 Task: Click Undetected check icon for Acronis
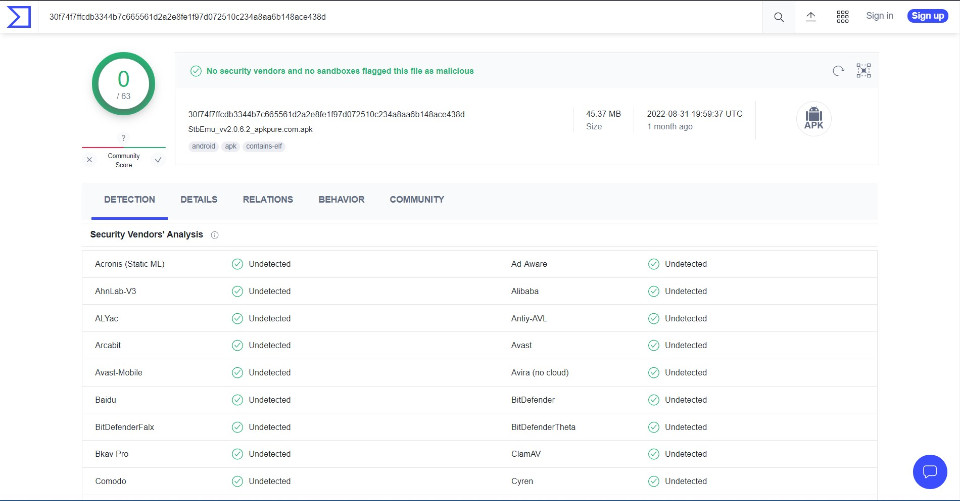(x=238, y=264)
